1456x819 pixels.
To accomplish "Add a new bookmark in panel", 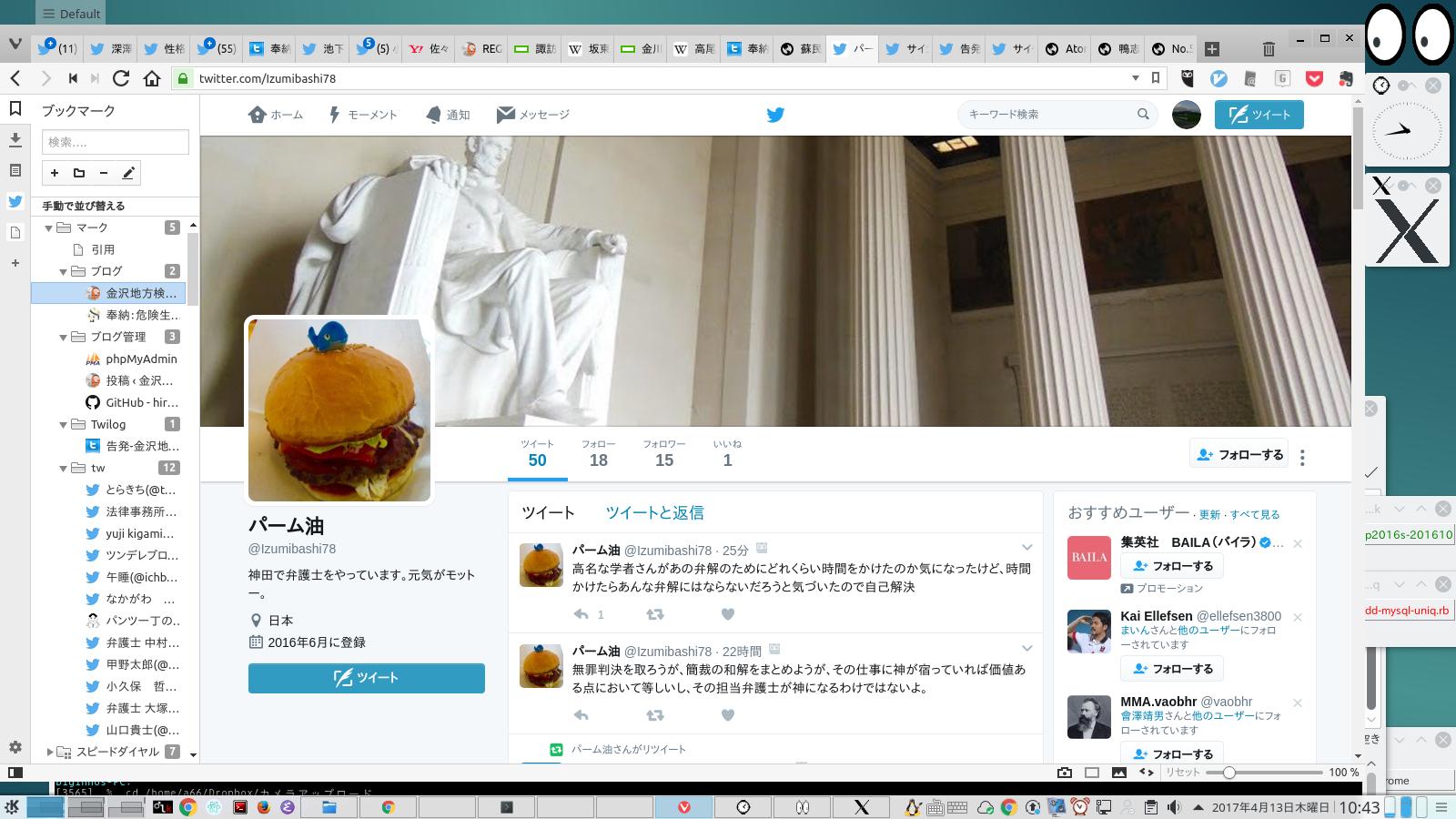I will (x=55, y=173).
